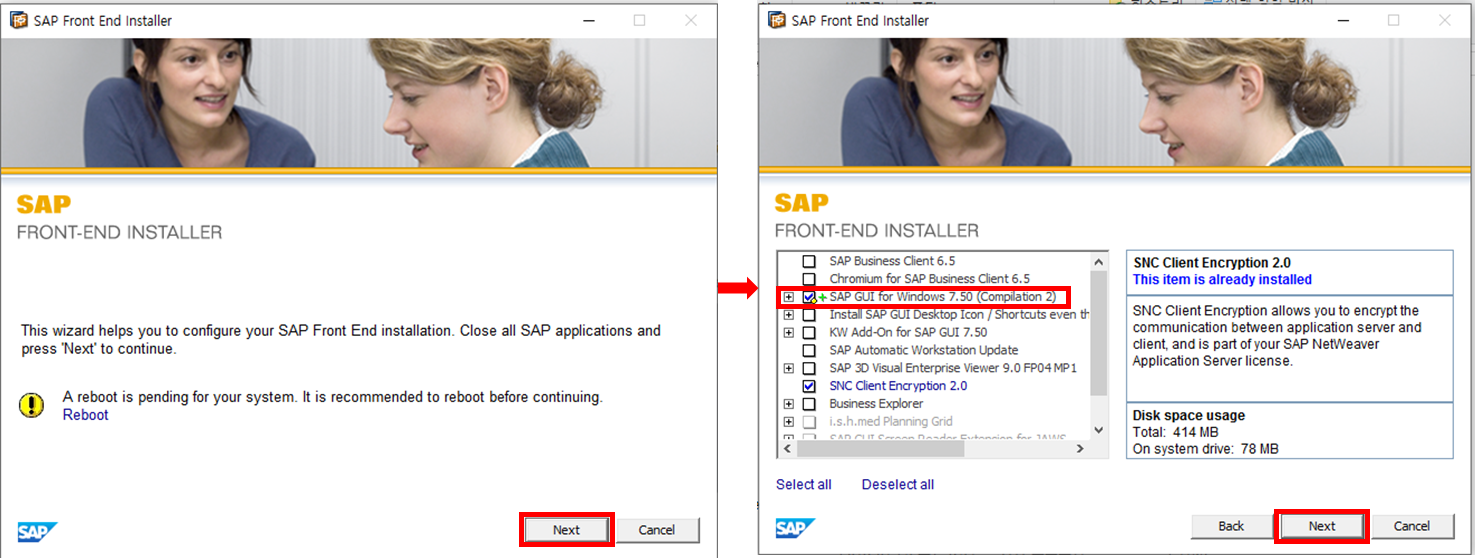
Task: Select Chromium for SAP Business Client 6.5 label
Action: click(x=929, y=279)
